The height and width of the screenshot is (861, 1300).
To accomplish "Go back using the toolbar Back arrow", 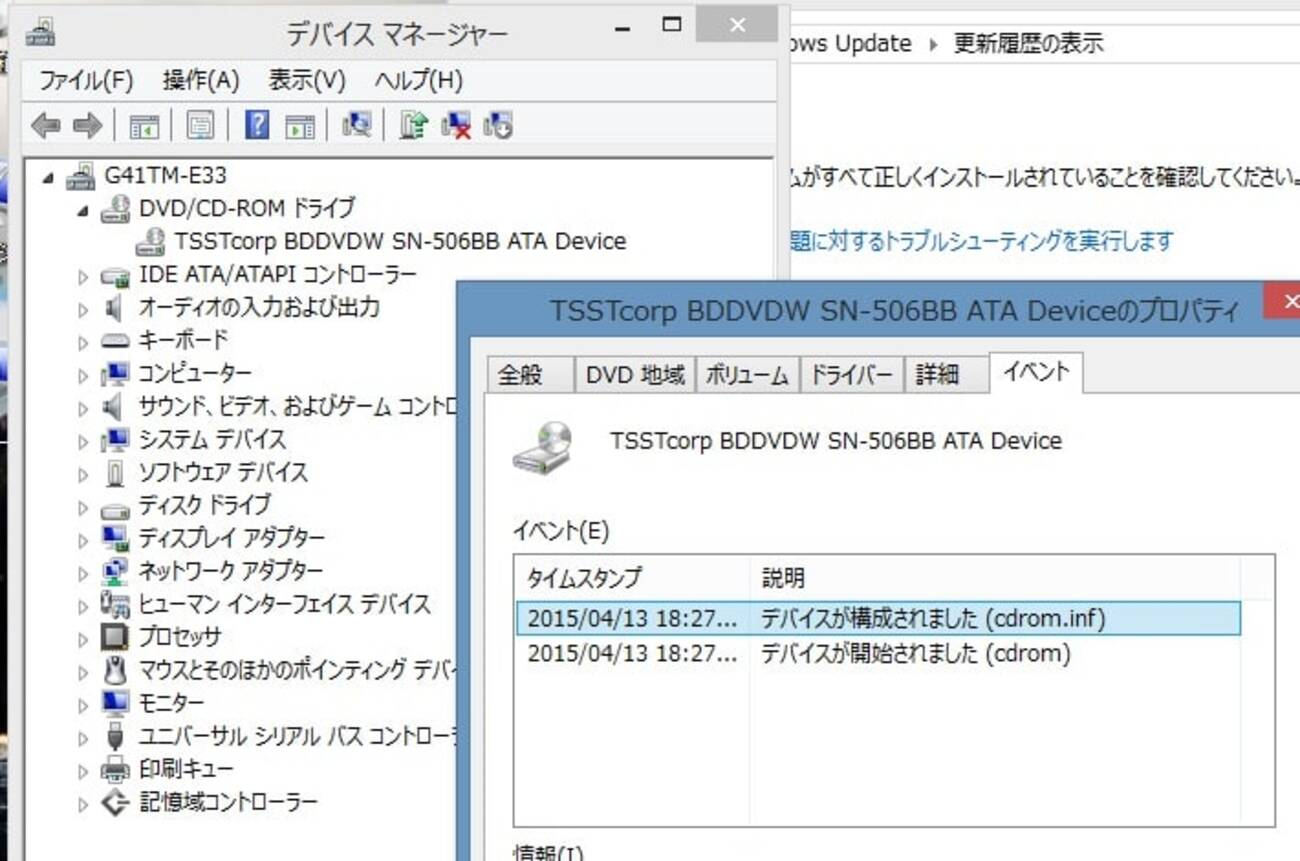I will (x=45, y=125).
